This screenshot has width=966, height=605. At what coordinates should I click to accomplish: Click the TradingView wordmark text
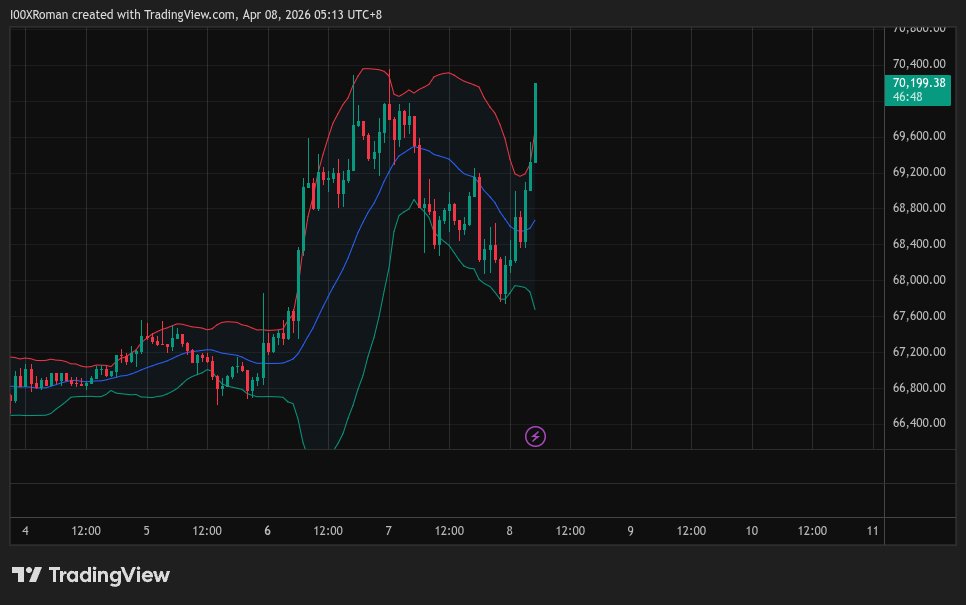coord(109,575)
